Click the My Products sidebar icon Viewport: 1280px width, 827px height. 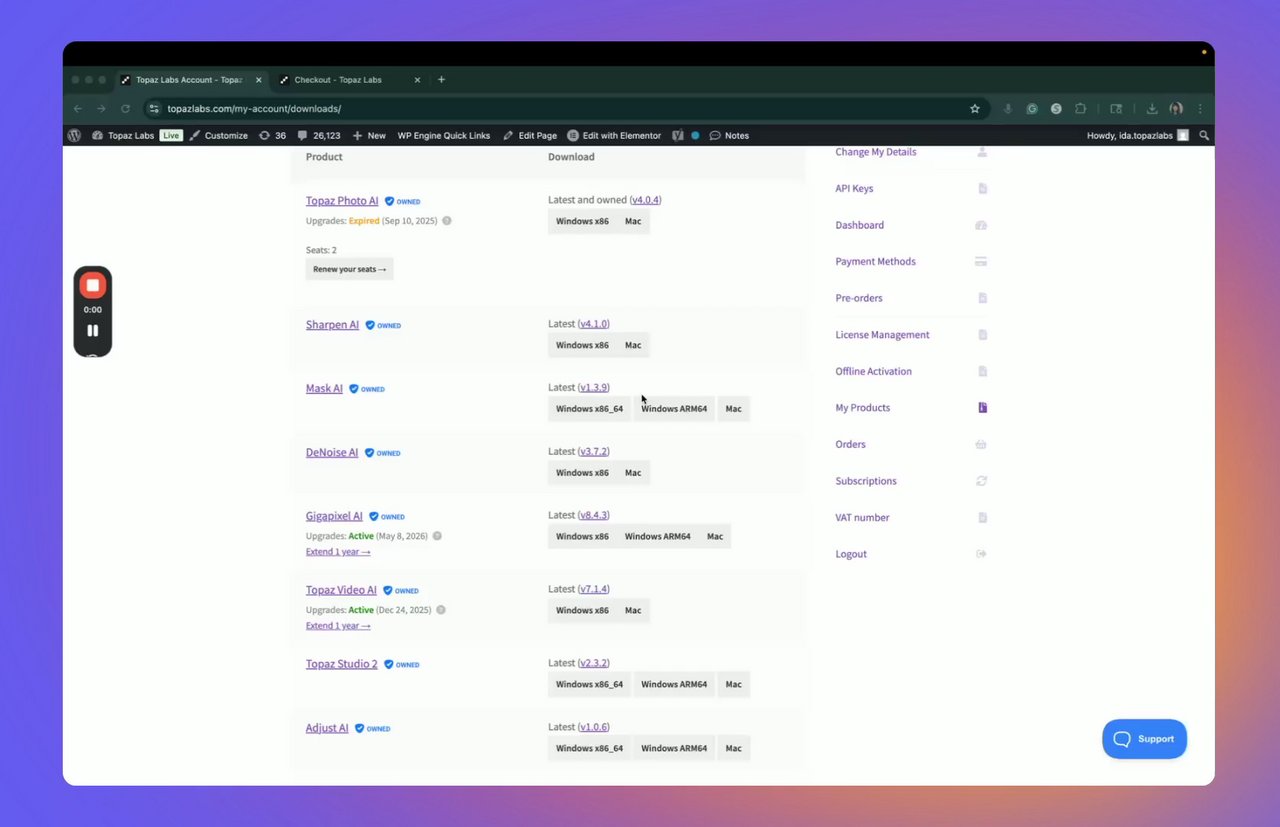(x=982, y=408)
